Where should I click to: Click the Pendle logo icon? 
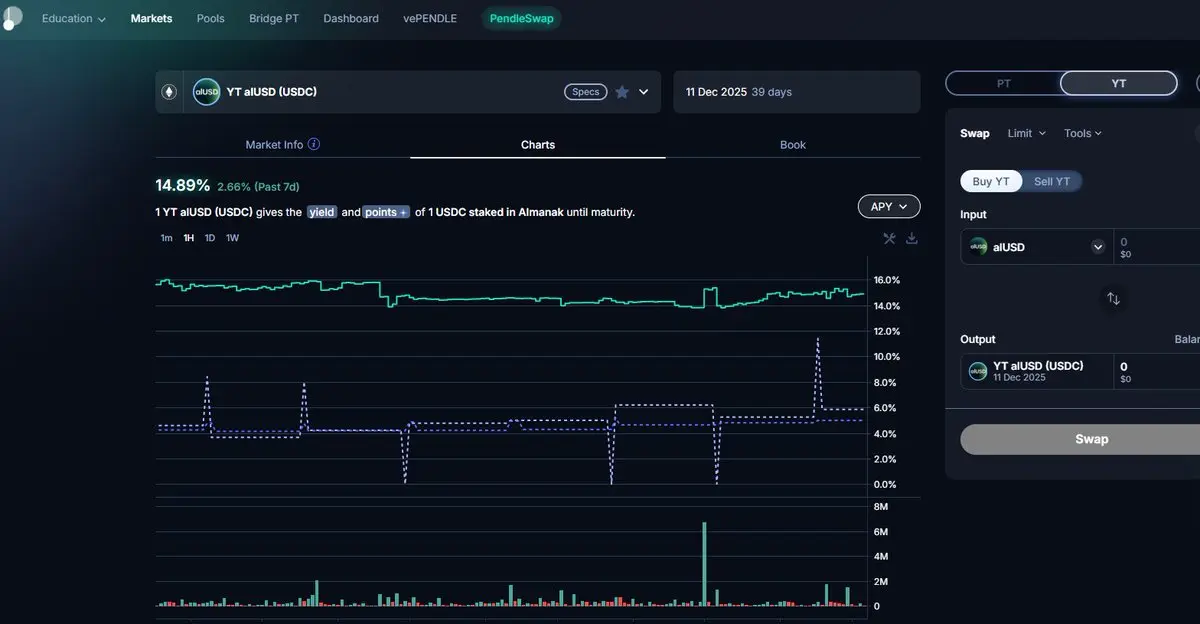[x=11, y=17]
